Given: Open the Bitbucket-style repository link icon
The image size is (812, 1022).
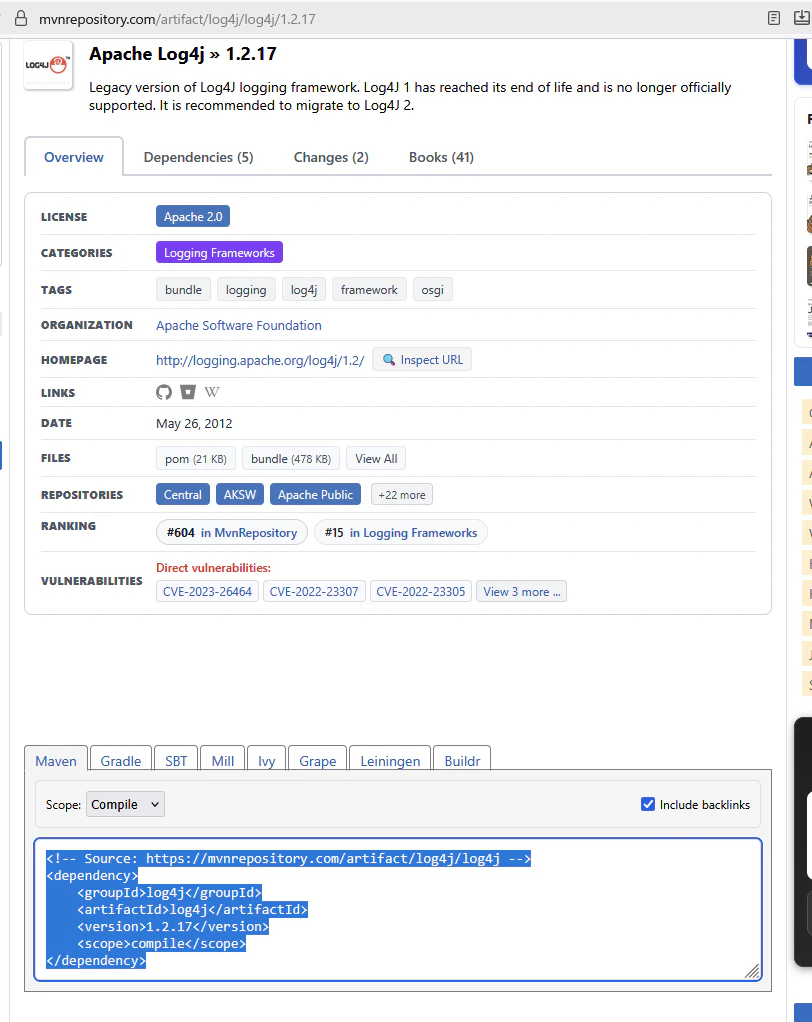Looking at the screenshot, I should (x=188, y=392).
